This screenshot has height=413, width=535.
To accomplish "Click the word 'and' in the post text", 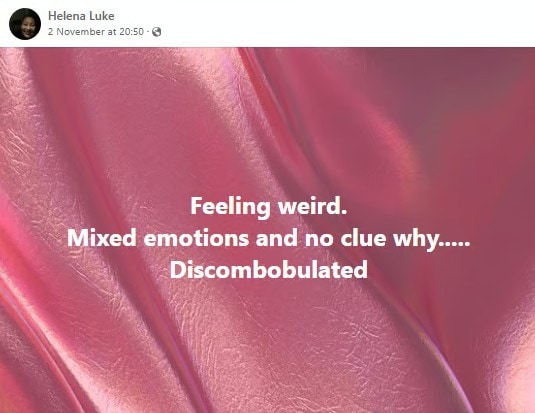I will pos(277,238).
